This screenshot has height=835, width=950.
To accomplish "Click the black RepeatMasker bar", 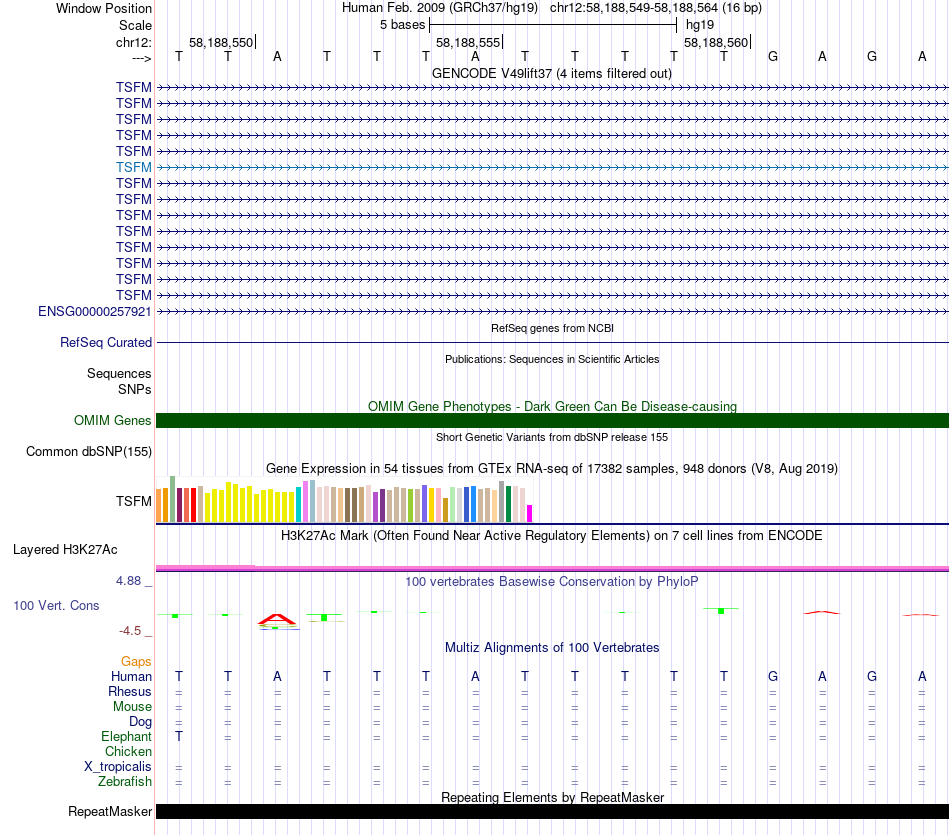I will pos(553,812).
